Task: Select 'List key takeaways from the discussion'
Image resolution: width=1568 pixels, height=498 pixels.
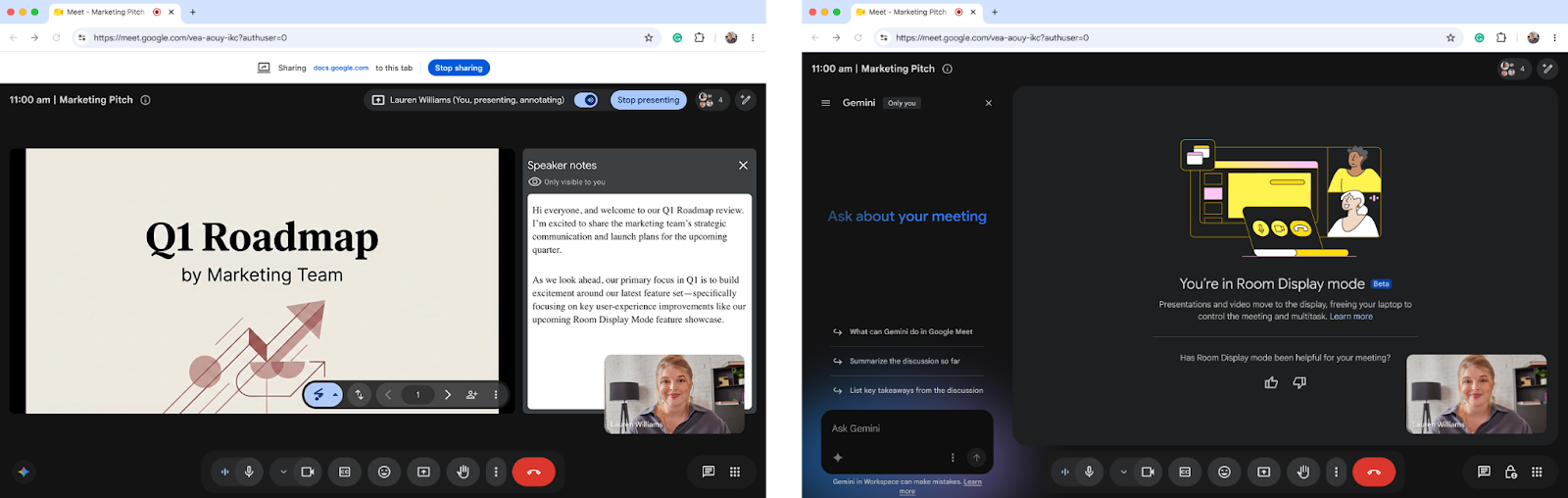Action: click(907, 390)
